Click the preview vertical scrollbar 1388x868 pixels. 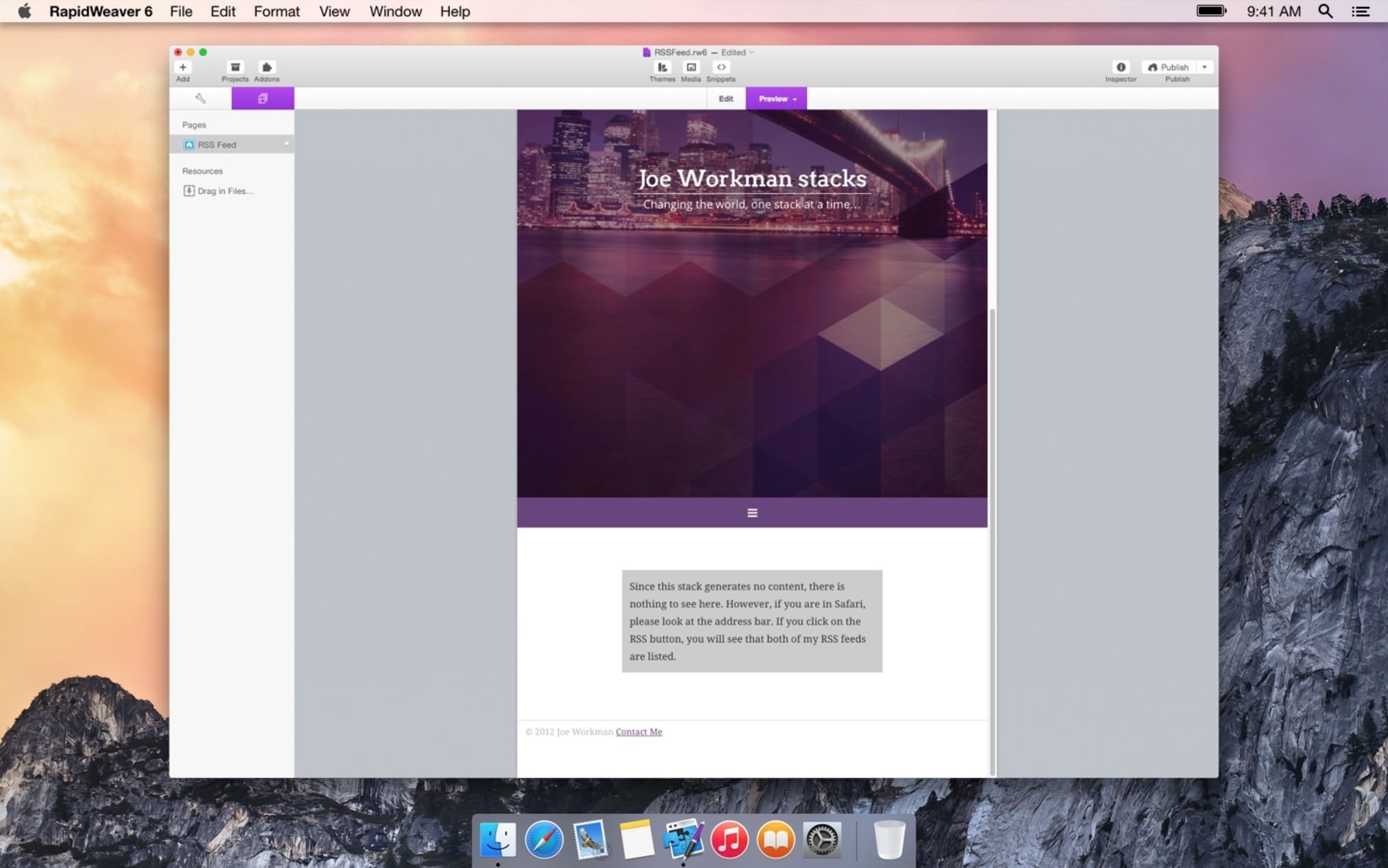[992, 542]
